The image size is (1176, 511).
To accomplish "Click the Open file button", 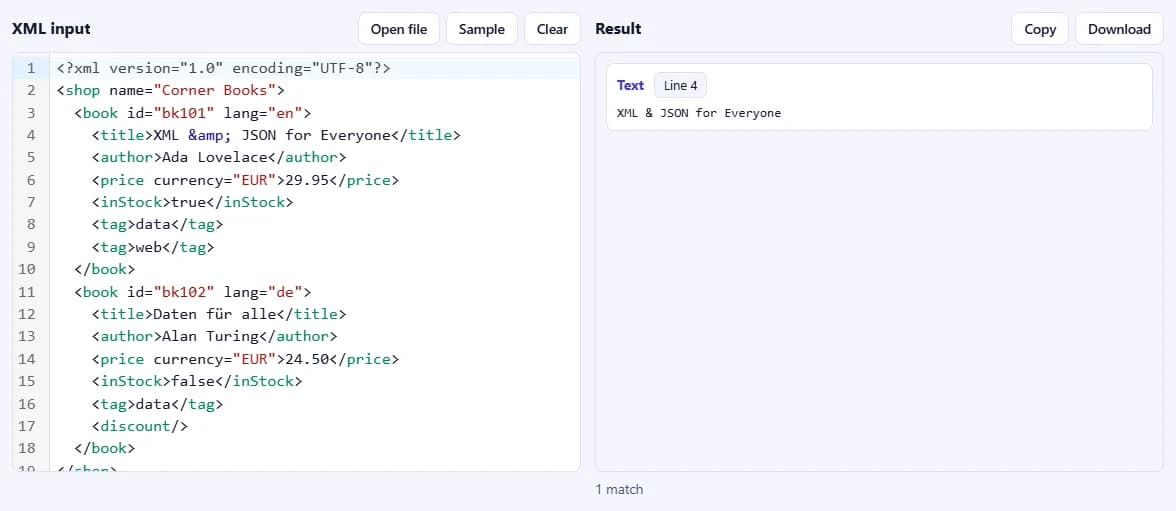I will coord(398,29).
